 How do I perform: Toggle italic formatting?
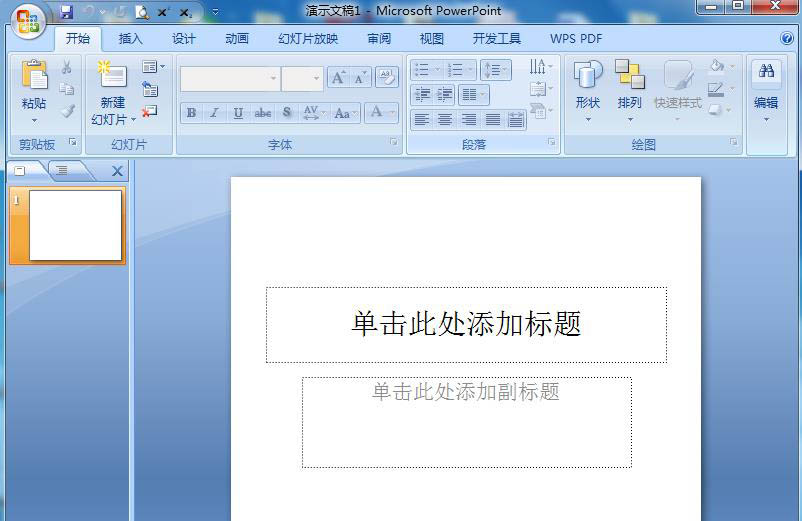[214, 113]
